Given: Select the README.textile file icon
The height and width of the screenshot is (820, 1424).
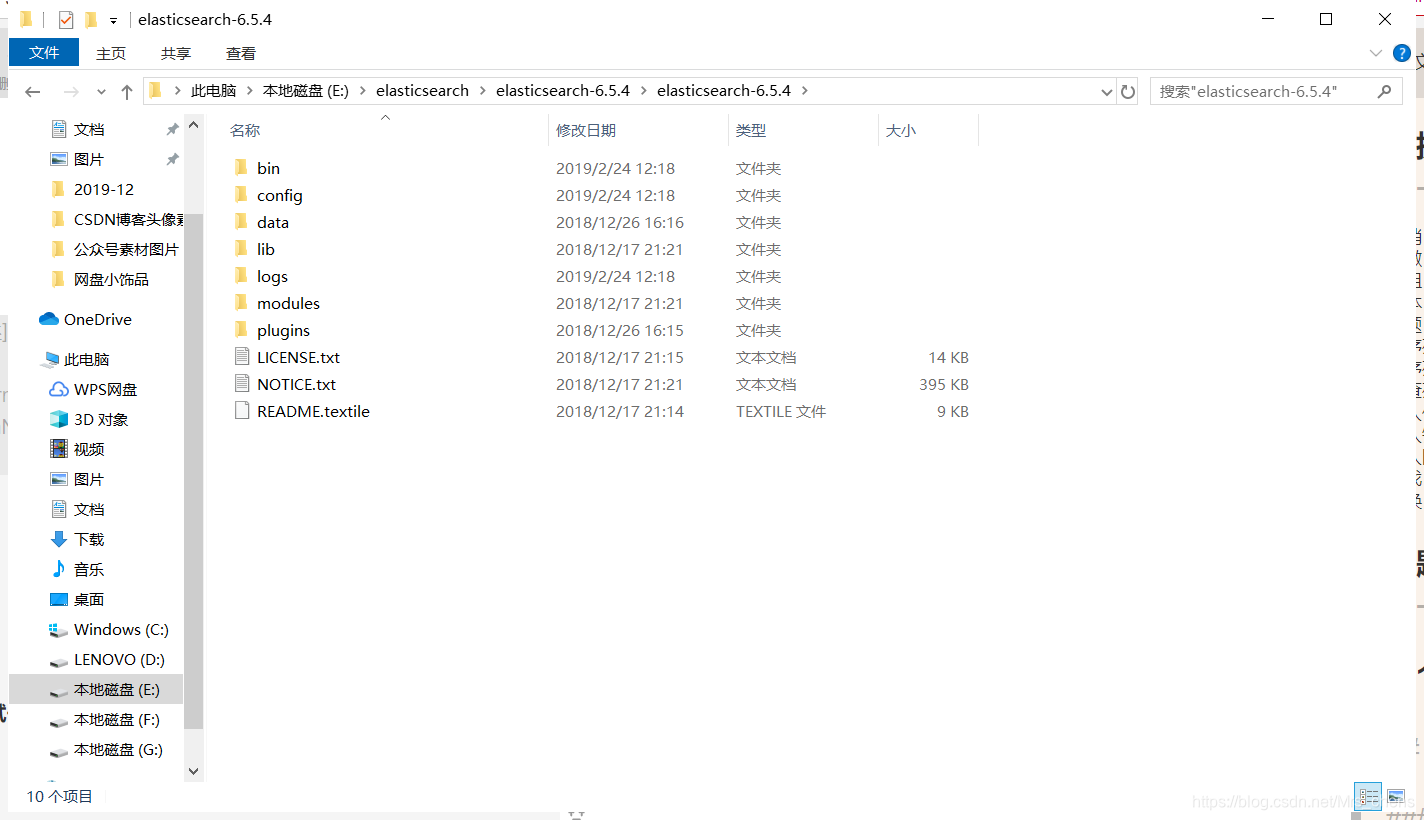Looking at the screenshot, I should click(241, 411).
